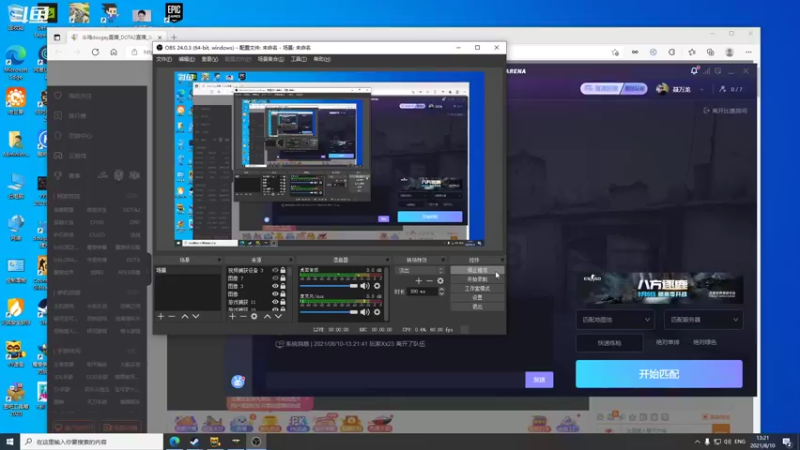Remove scene transition with minus icon
The height and width of the screenshot is (450, 800).
pyautogui.click(x=429, y=281)
